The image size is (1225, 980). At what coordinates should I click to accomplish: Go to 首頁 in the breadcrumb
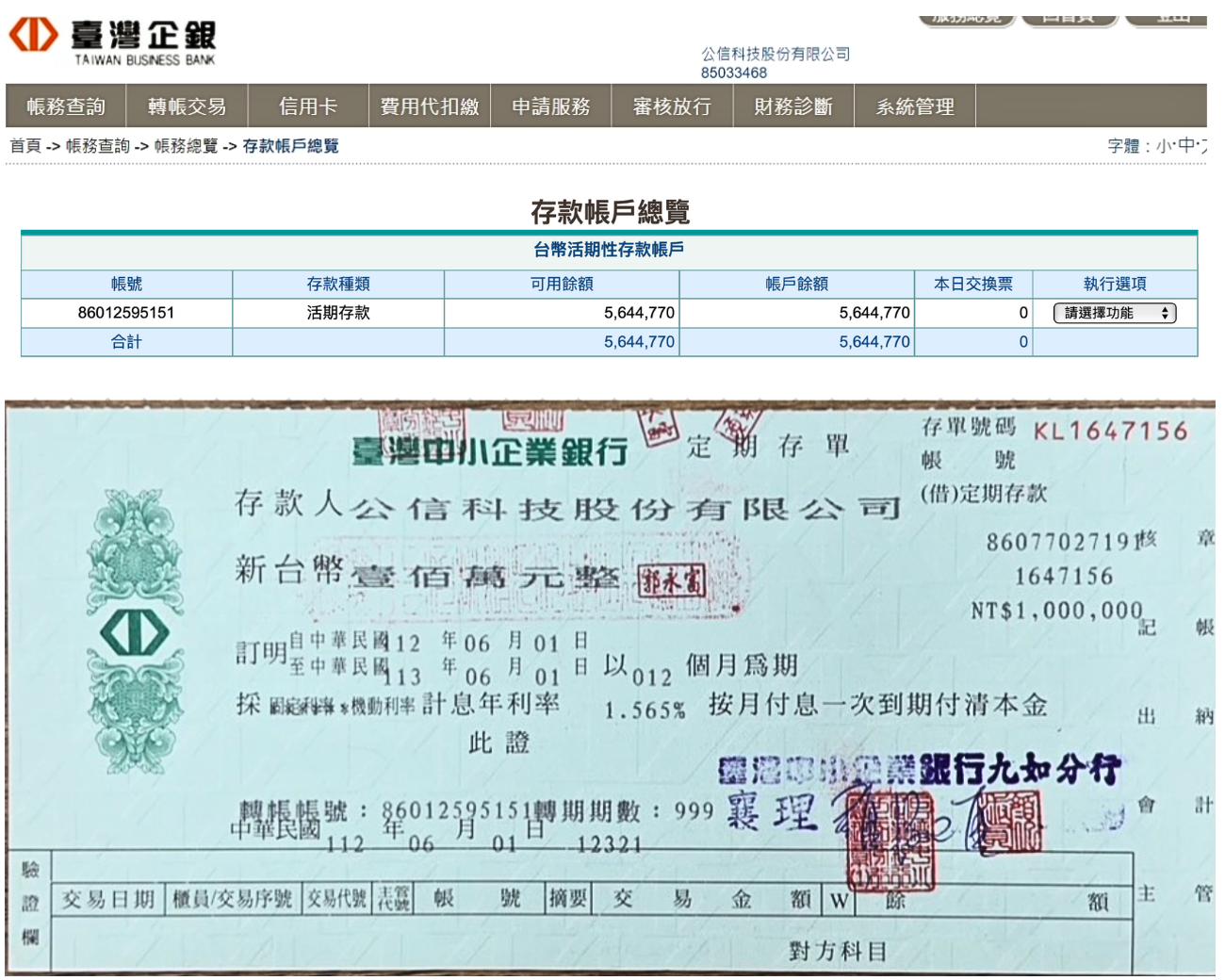point(25,146)
